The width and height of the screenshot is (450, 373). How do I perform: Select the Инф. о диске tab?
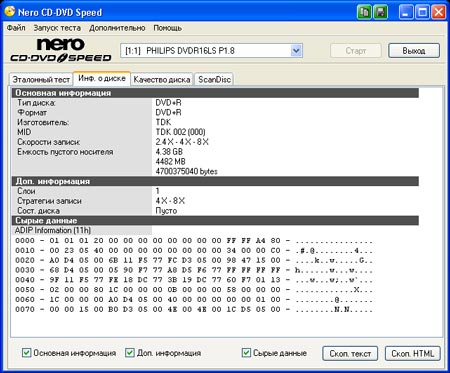102,78
